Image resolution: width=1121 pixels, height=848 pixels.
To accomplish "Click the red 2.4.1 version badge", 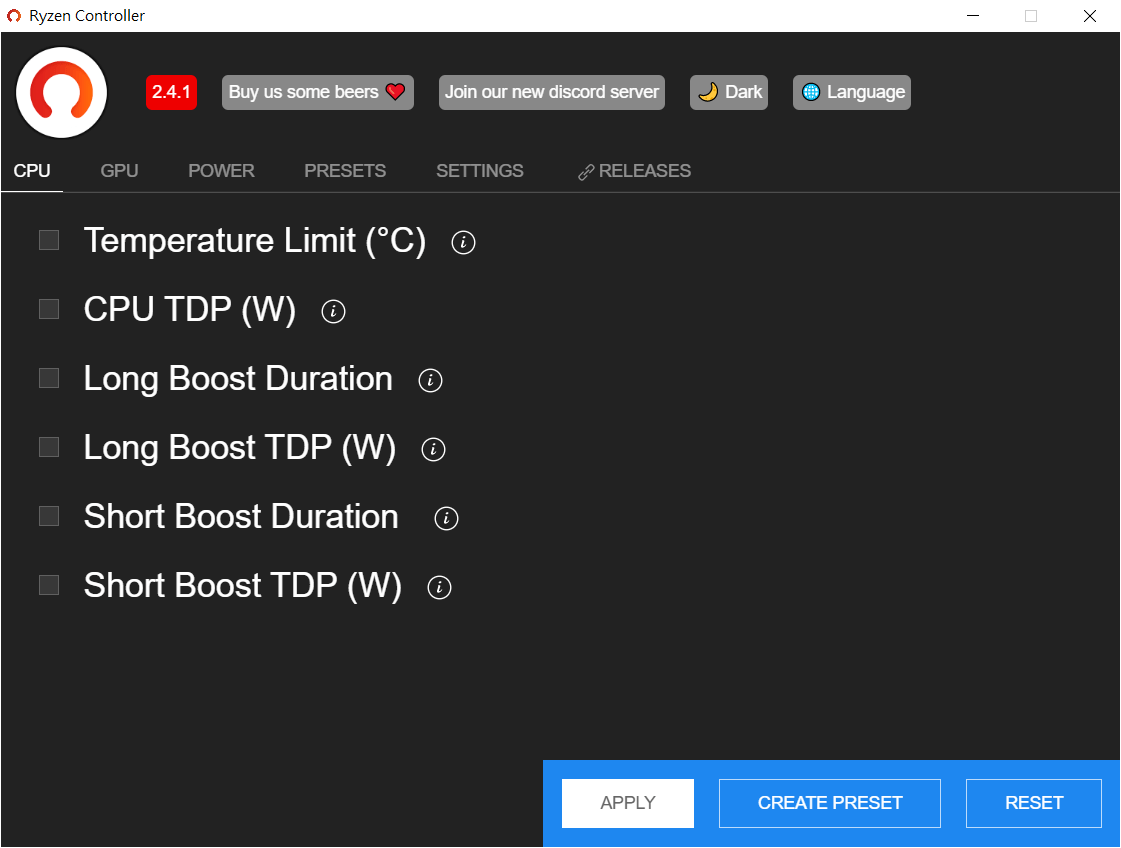I will 171,92.
